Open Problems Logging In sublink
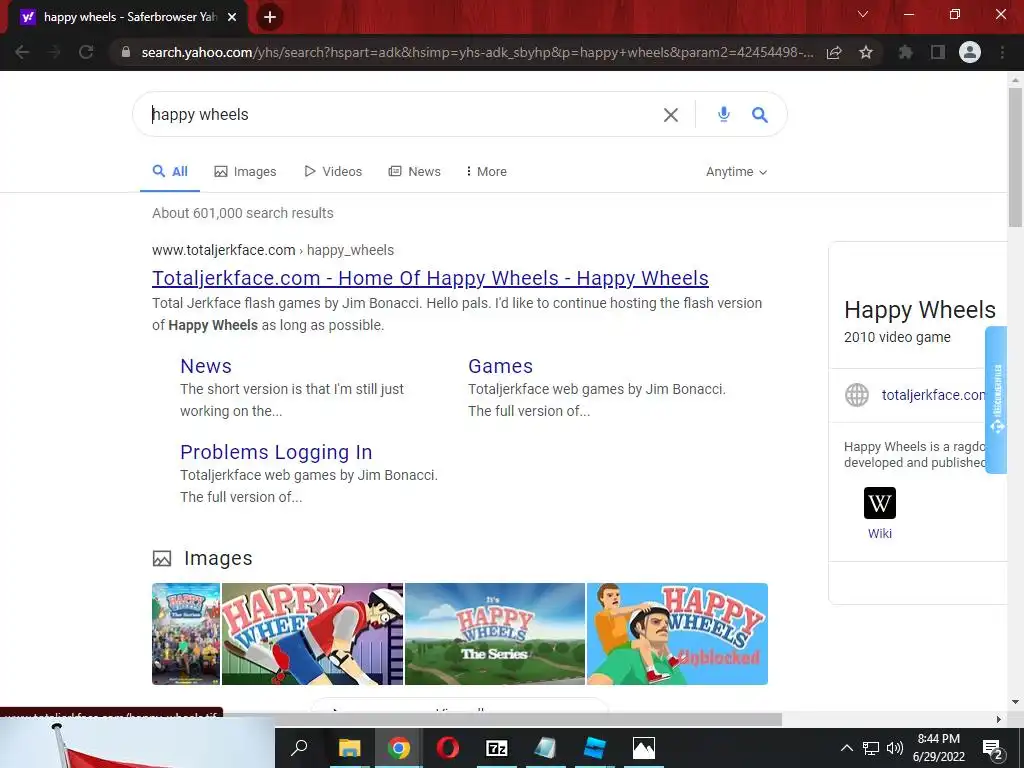 coord(276,453)
